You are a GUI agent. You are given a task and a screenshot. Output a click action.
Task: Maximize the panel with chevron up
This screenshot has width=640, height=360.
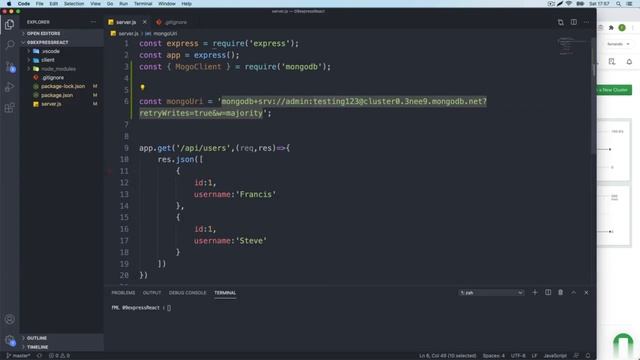[573, 292]
